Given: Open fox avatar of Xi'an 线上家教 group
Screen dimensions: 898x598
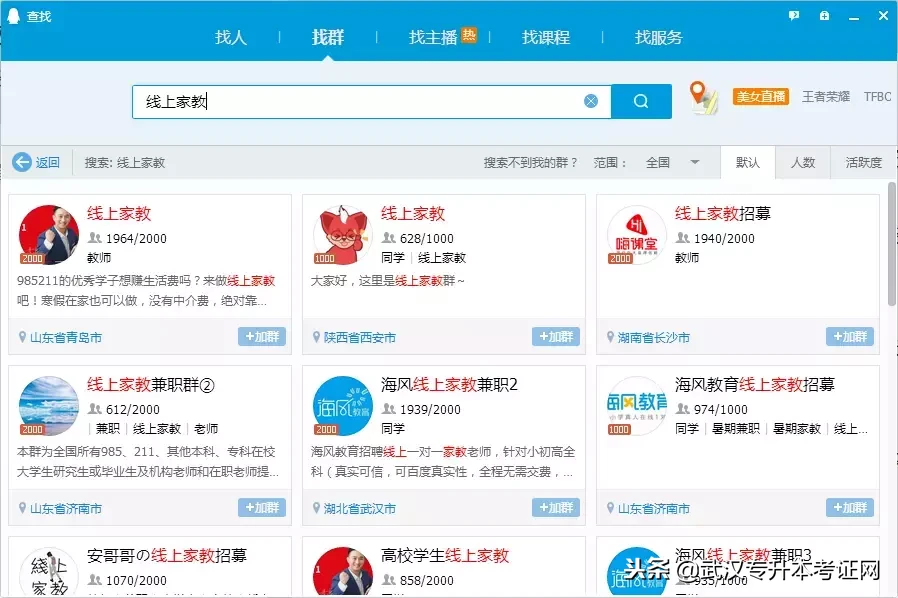Looking at the screenshot, I should tap(343, 235).
